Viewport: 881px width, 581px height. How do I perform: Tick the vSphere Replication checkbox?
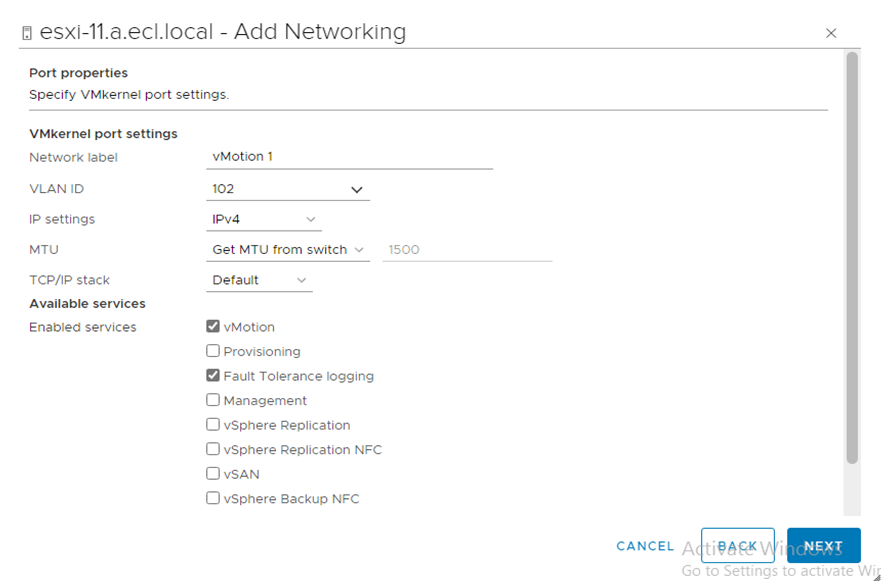(213, 425)
